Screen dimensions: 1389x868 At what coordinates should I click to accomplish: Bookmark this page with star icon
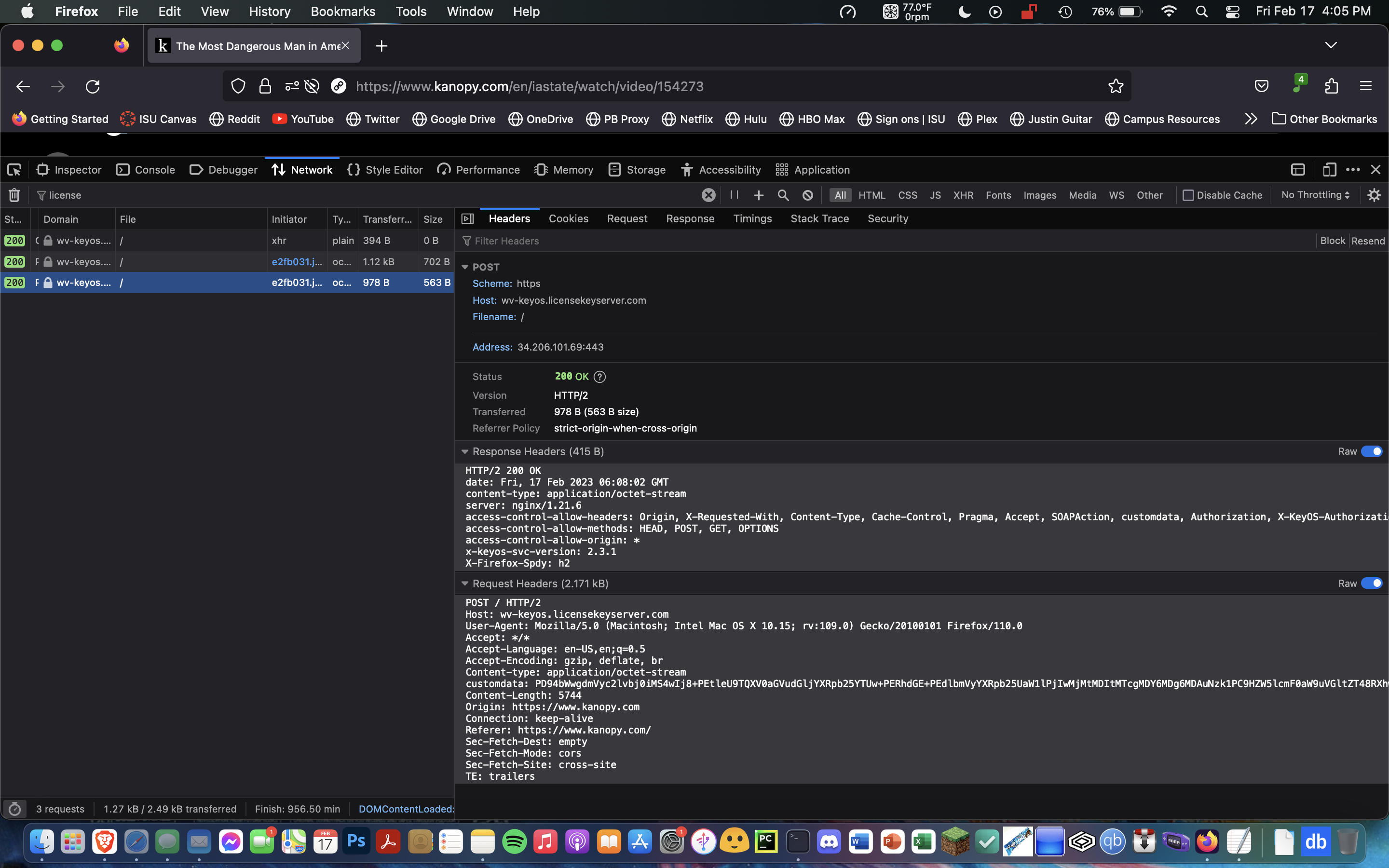1115,86
